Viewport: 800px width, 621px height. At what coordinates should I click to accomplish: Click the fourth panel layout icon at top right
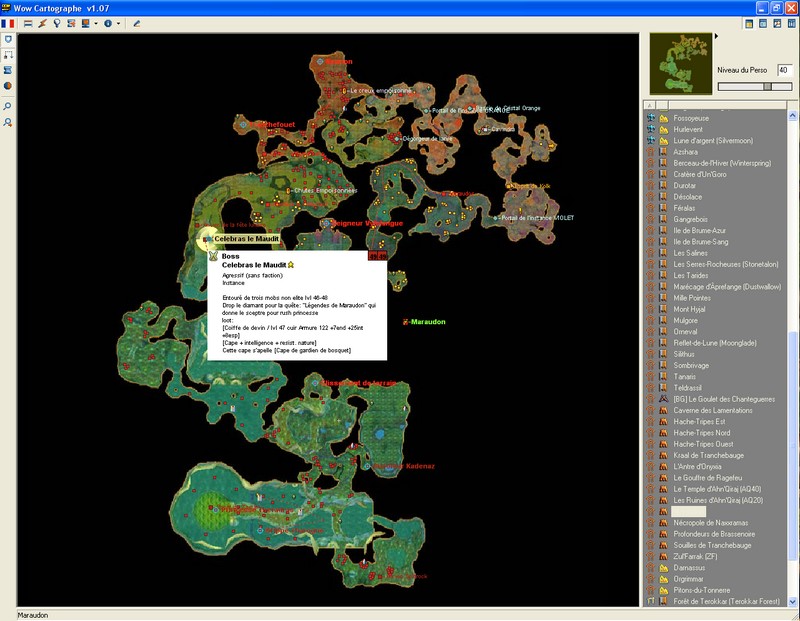point(792,23)
